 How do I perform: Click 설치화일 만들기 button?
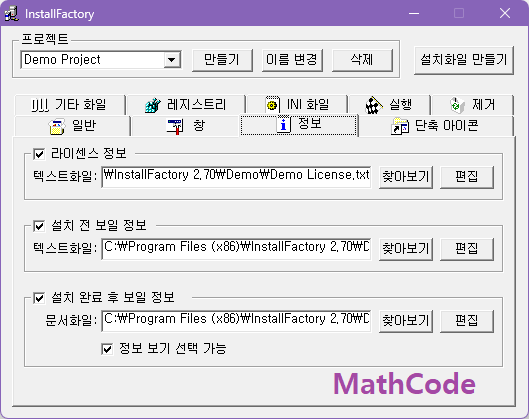click(464, 60)
